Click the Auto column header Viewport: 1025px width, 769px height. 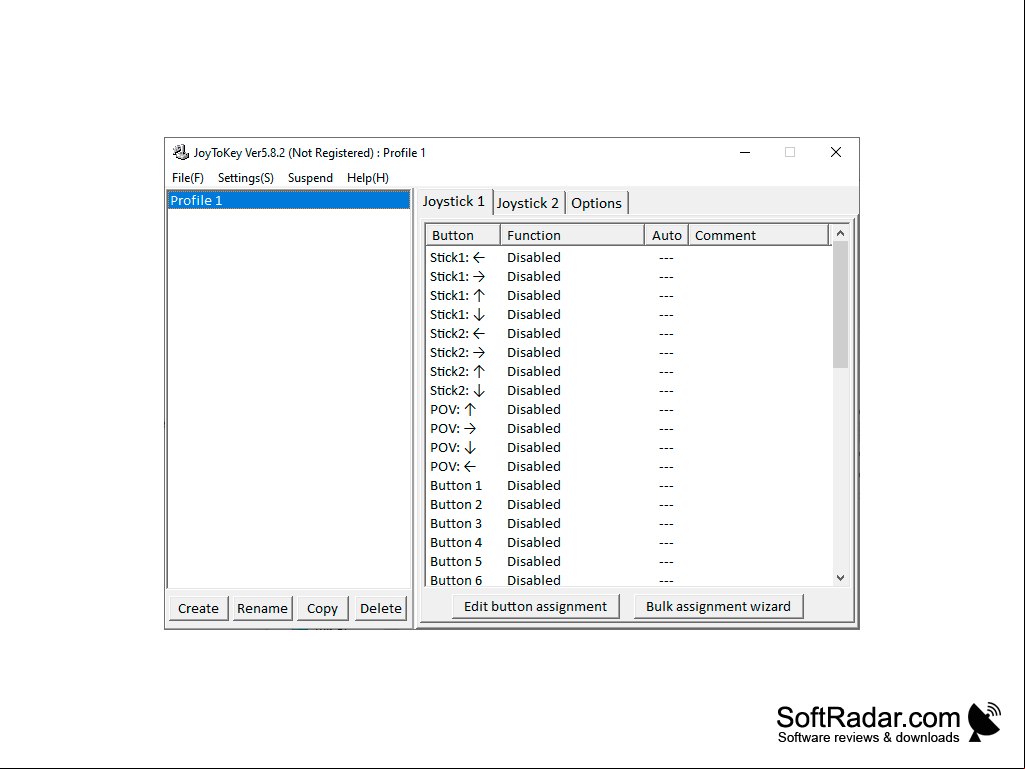(x=666, y=235)
